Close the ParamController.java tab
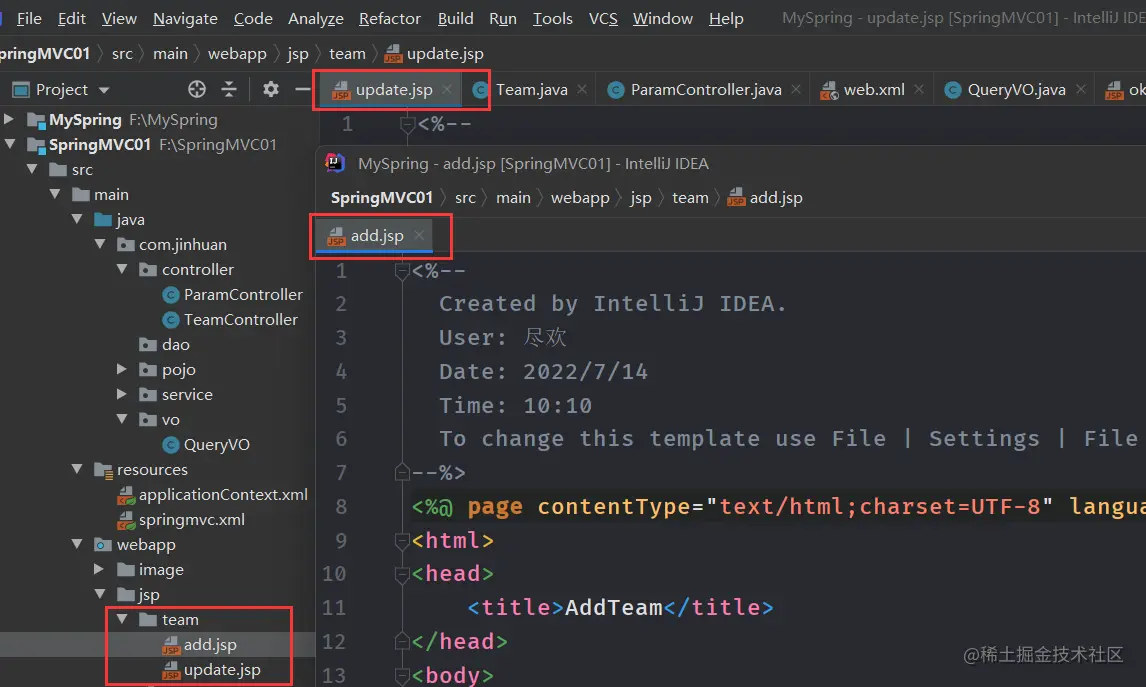This screenshot has width=1146, height=687. [x=796, y=89]
